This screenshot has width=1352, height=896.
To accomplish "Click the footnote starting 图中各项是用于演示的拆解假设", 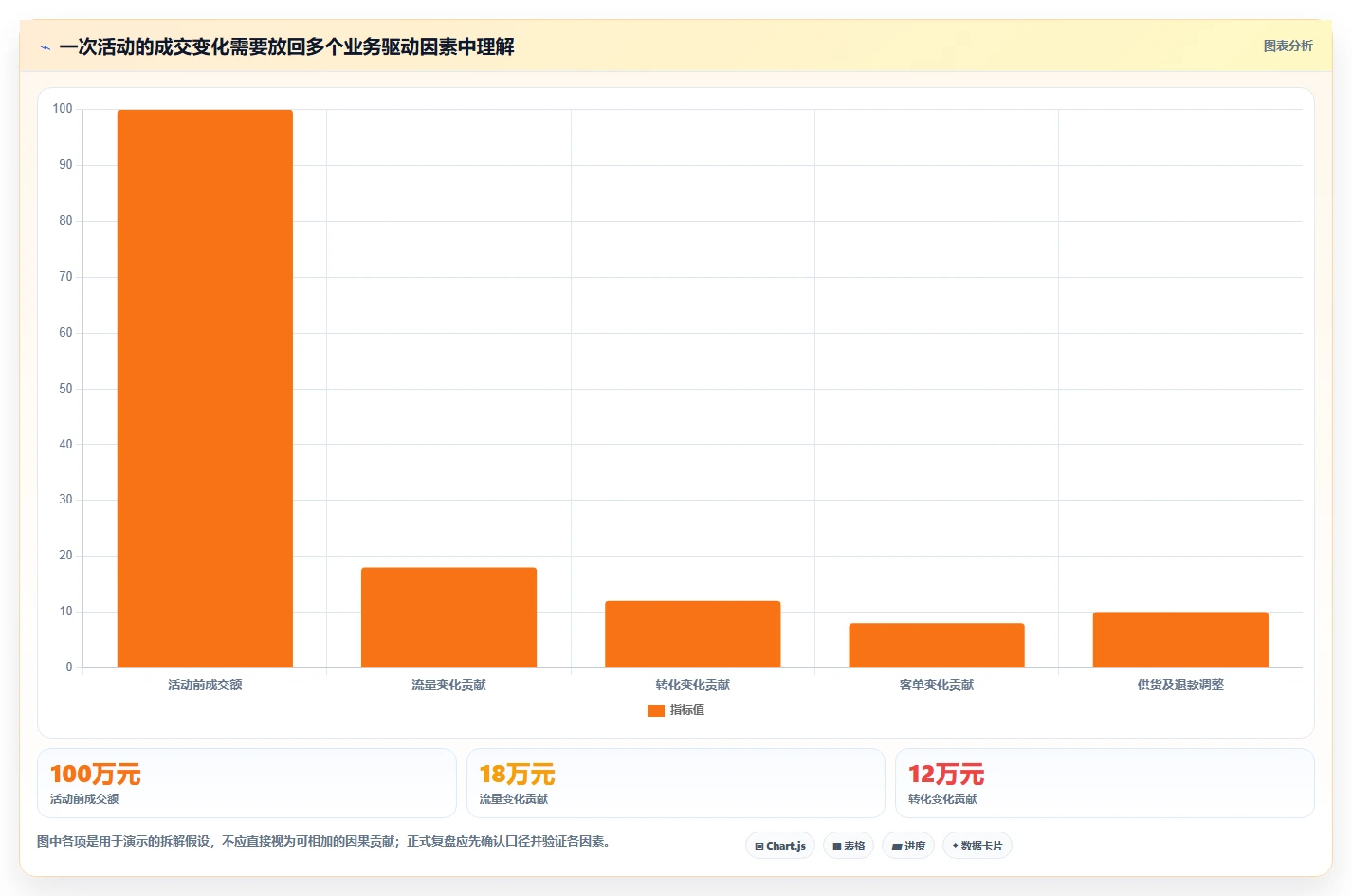I will (x=326, y=841).
